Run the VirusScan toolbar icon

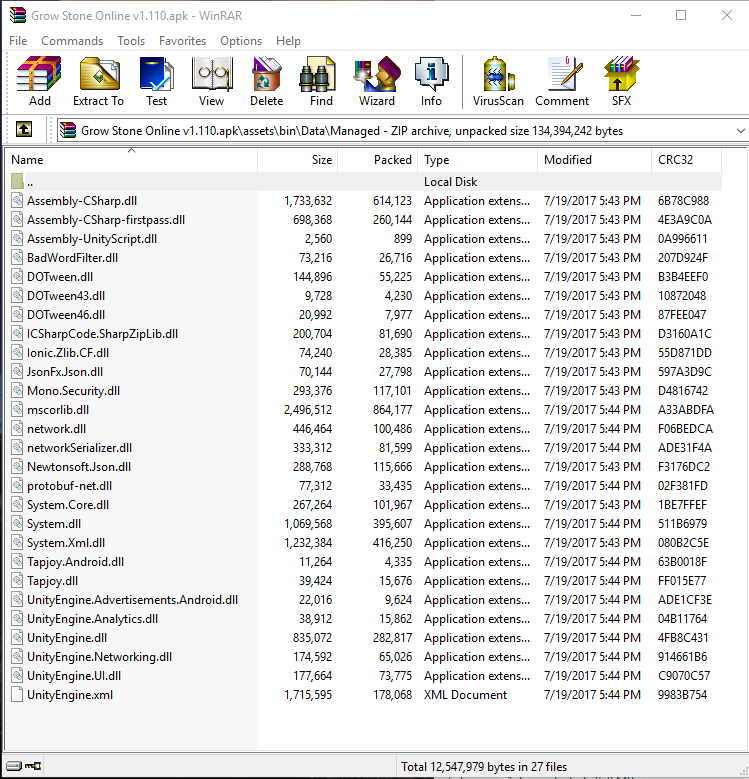[498, 74]
